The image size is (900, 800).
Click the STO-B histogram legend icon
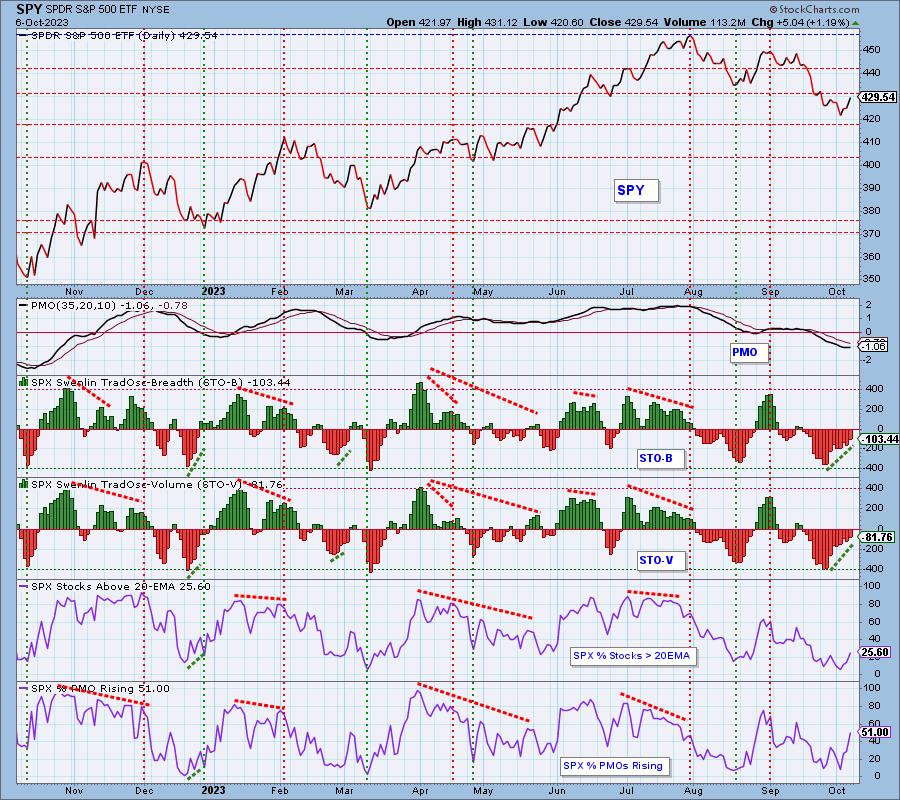pyautogui.click(x=24, y=381)
